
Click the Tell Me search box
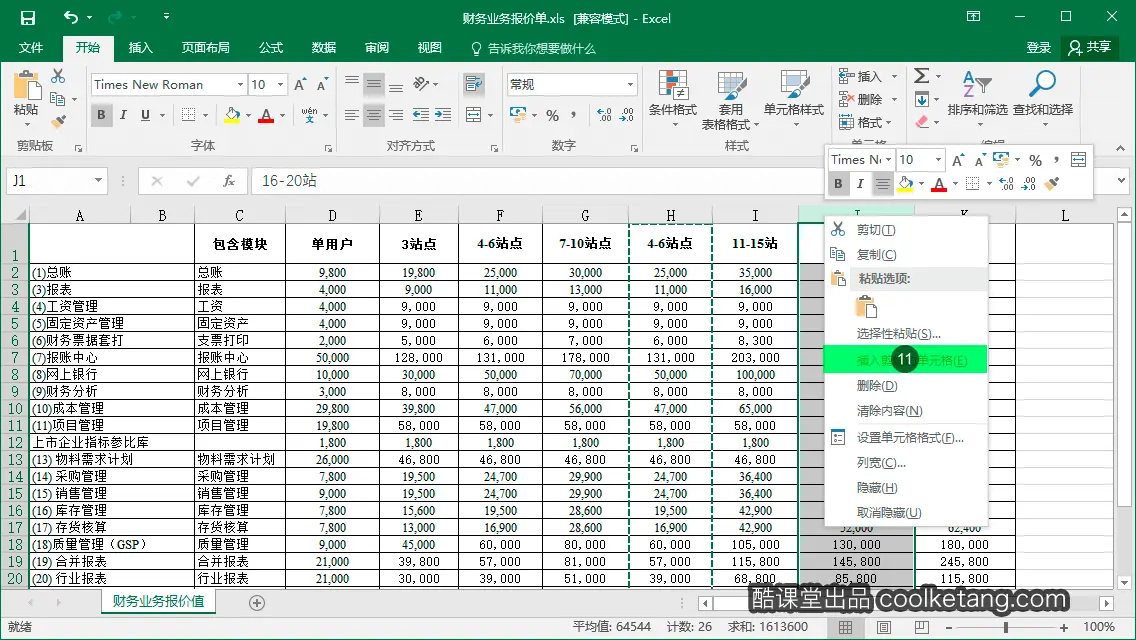(533, 49)
